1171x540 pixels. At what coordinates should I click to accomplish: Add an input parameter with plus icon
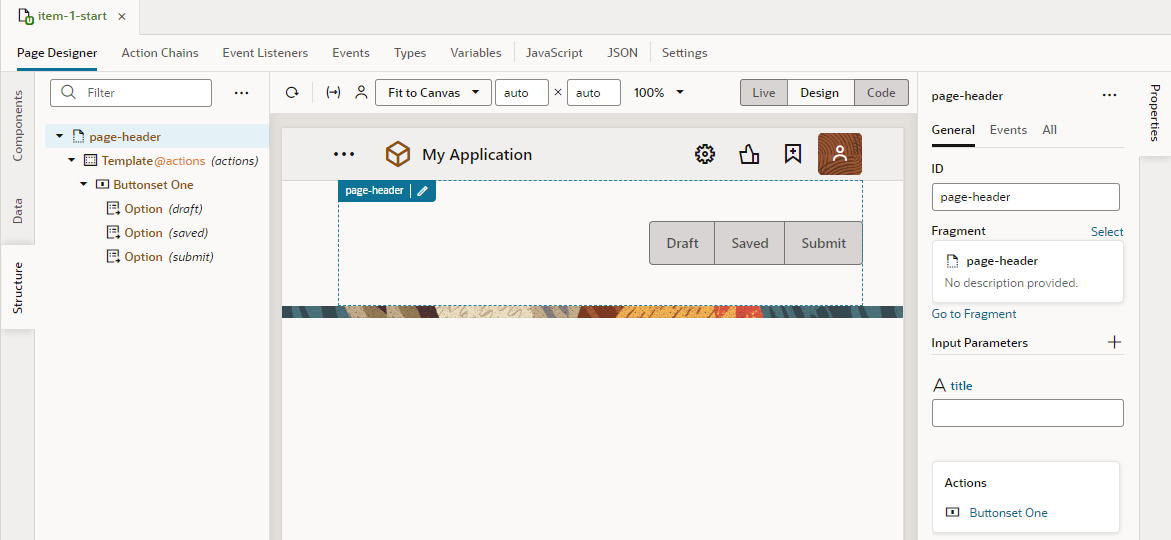point(1114,342)
